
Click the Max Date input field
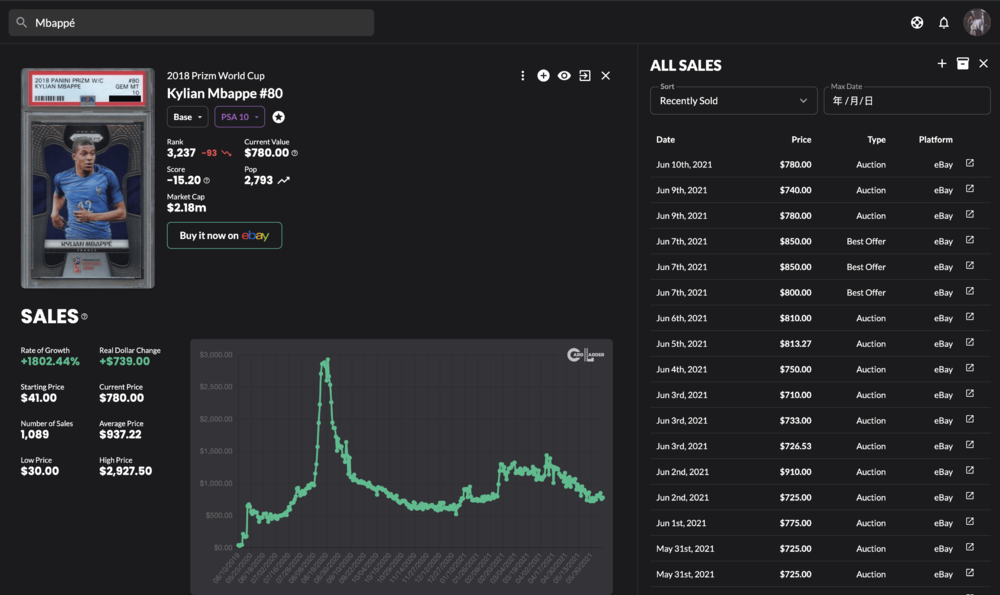tap(907, 101)
